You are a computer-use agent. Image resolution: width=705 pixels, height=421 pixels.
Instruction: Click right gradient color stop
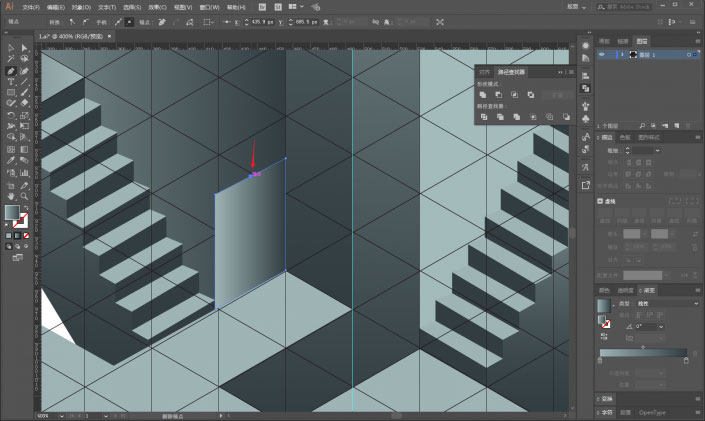686,360
